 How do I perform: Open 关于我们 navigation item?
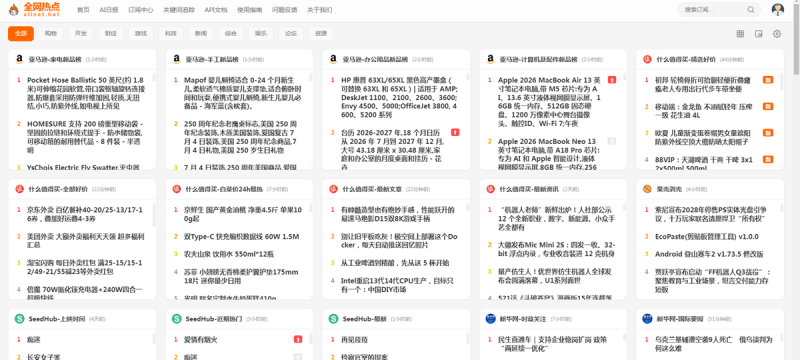pos(319,10)
